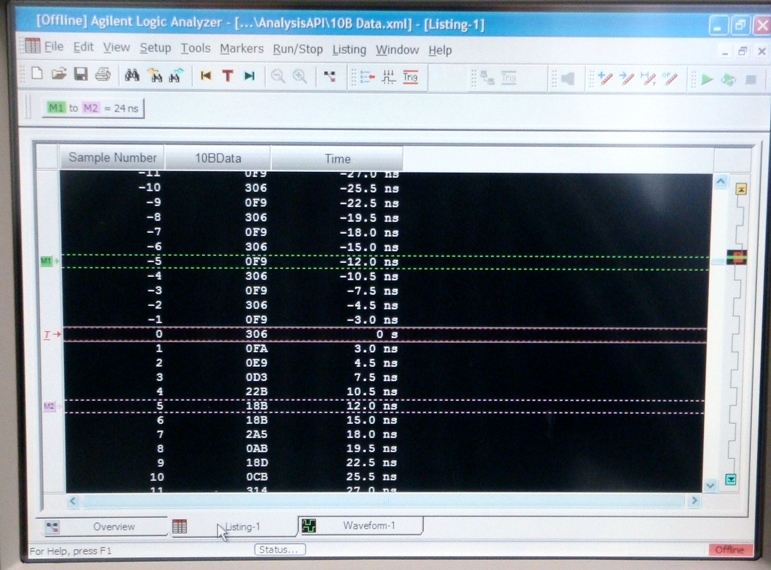Viewport: 771px width, 570px height.
Task: Find previous occurrence binoculars icon
Action: (x=154, y=75)
